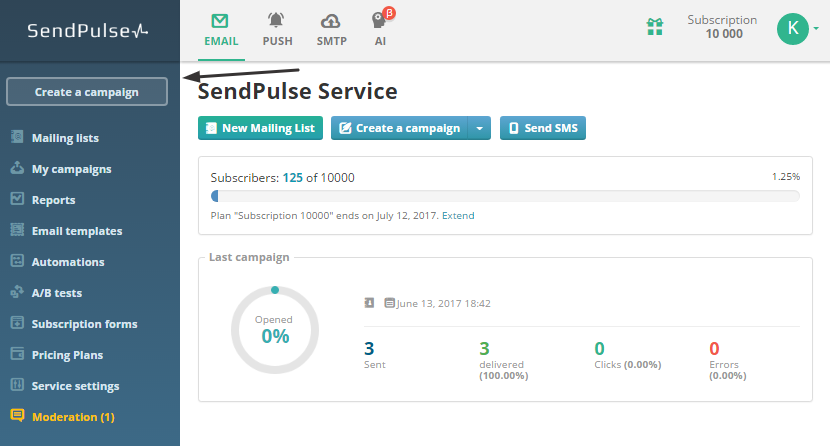
Task: Switch to the SMTP tab
Action: point(331,30)
